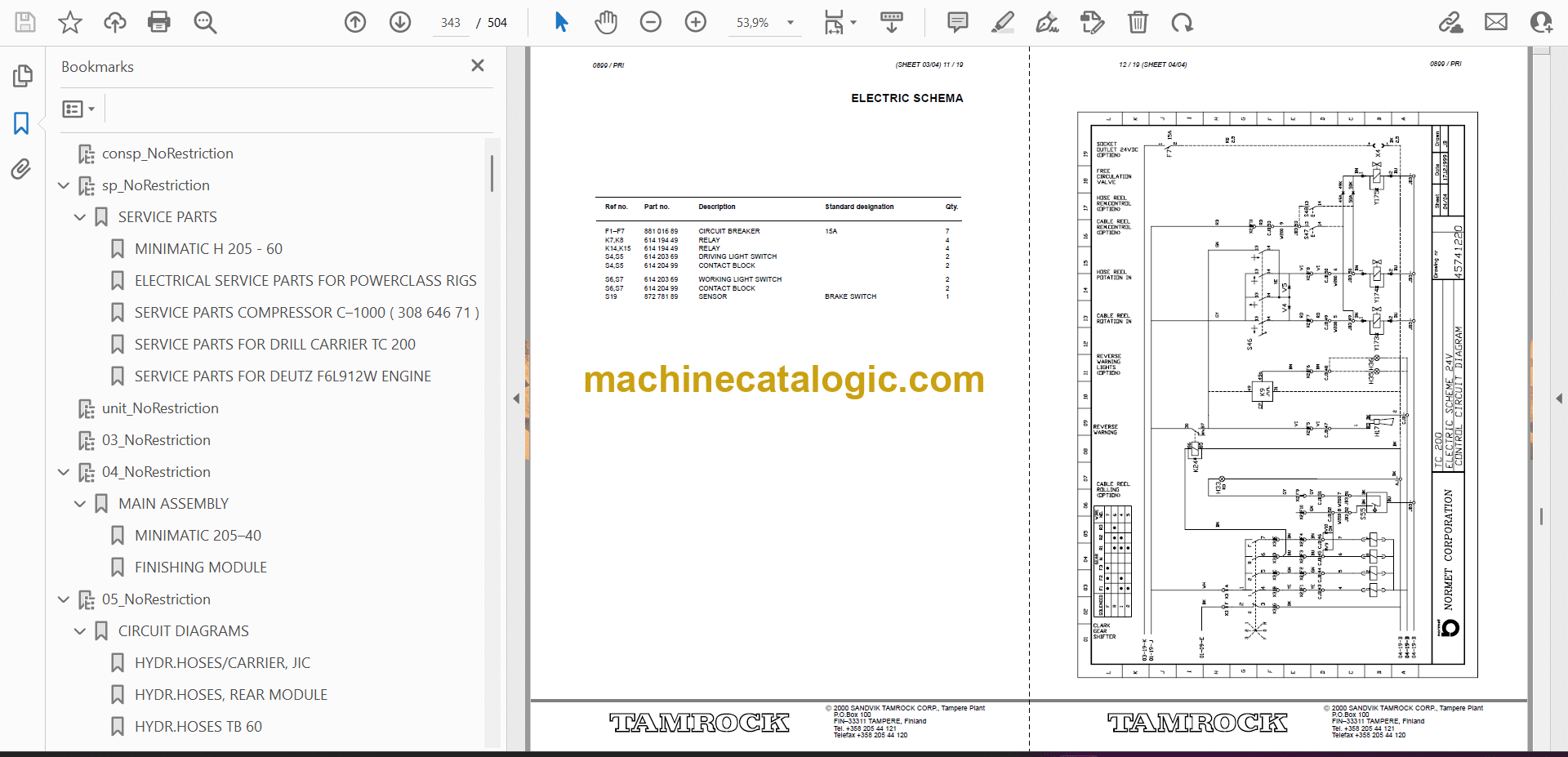1568x757 pixels.
Task: Share a link to the file
Action: (1451, 22)
